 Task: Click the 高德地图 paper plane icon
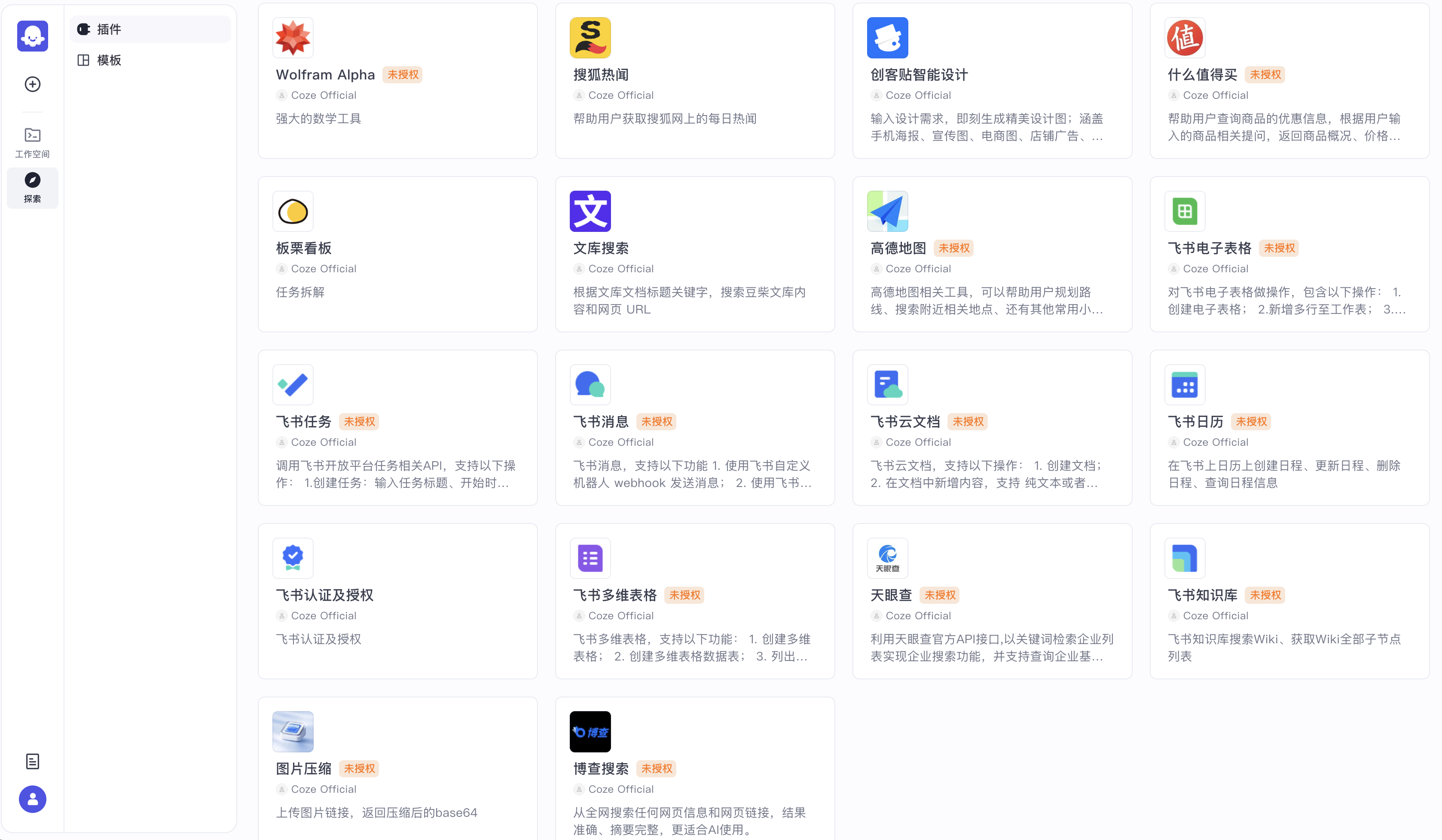888,211
